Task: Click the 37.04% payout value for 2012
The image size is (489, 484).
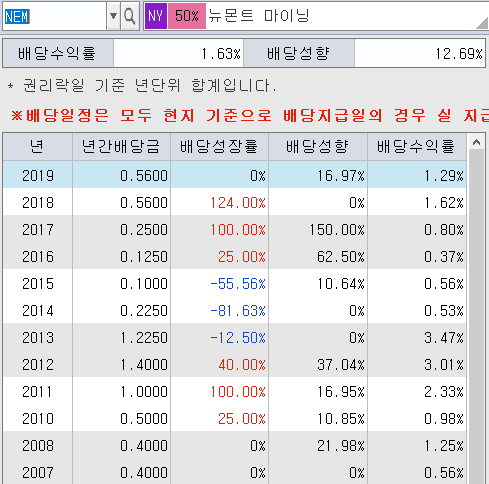Action: click(x=341, y=365)
